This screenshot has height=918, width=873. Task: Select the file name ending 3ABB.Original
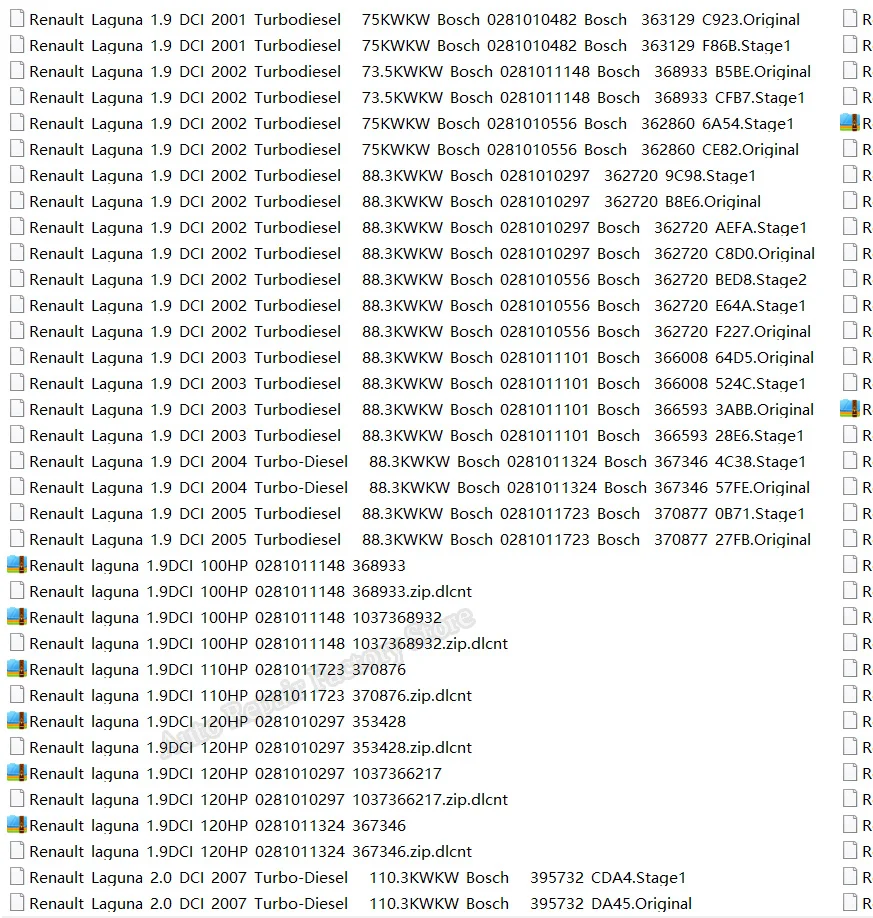tap(422, 410)
